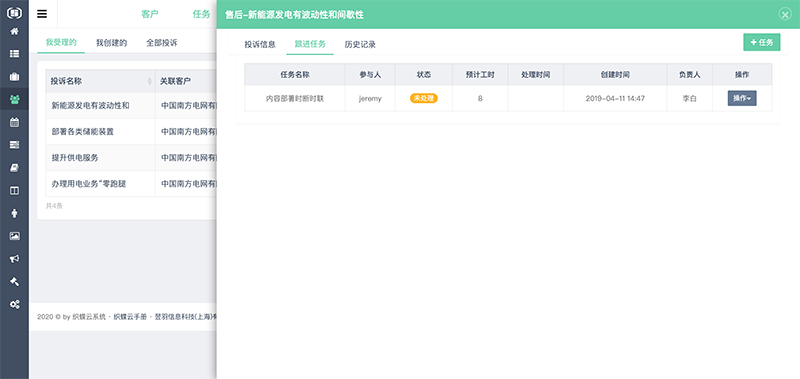Click the 织蝶云手册 footer link
The width and height of the screenshot is (800, 379).
pos(130,317)
